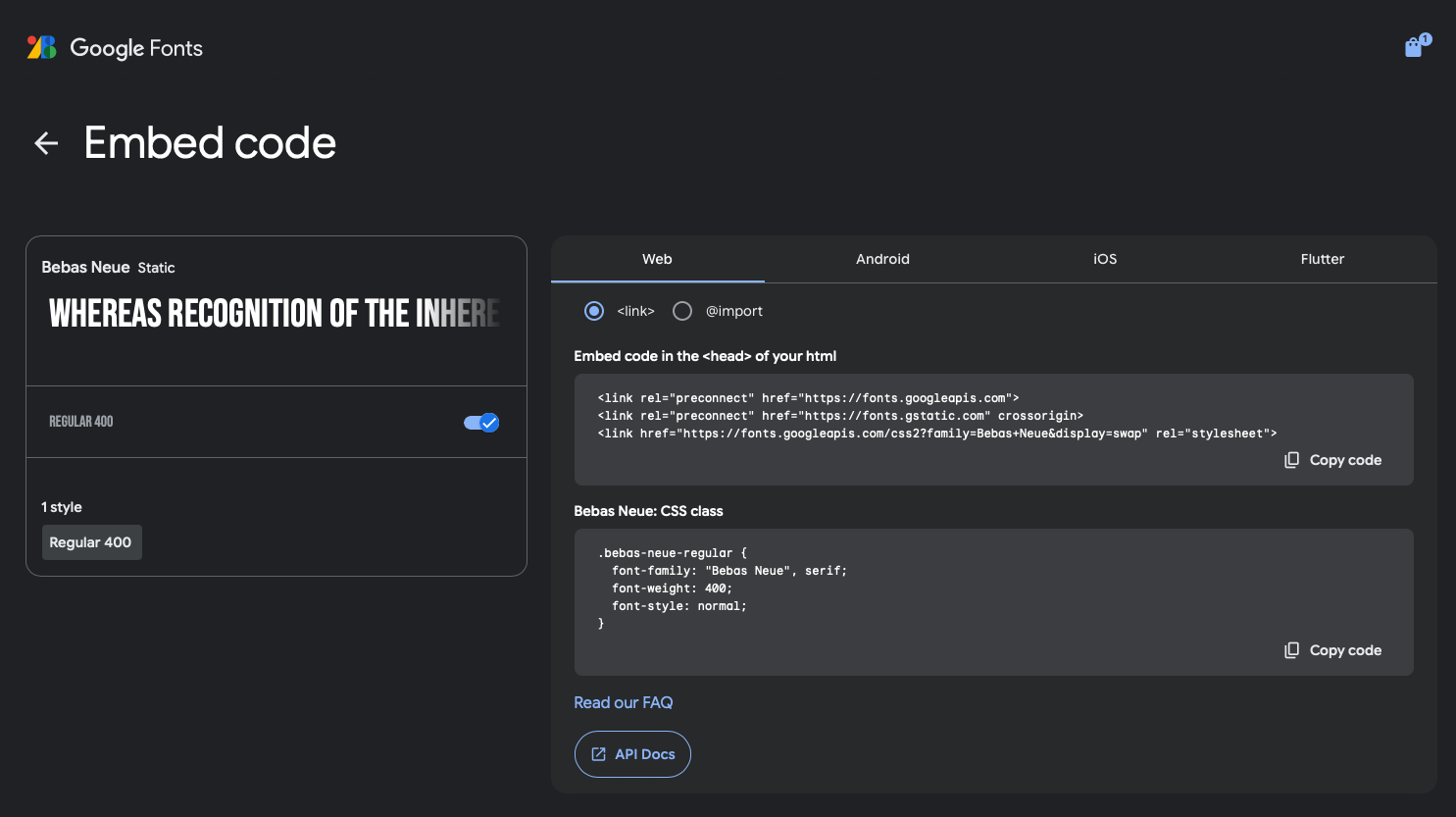The image size is (1456, 817).
Task: Click the font preview sample text
Action: click(275, 314)
